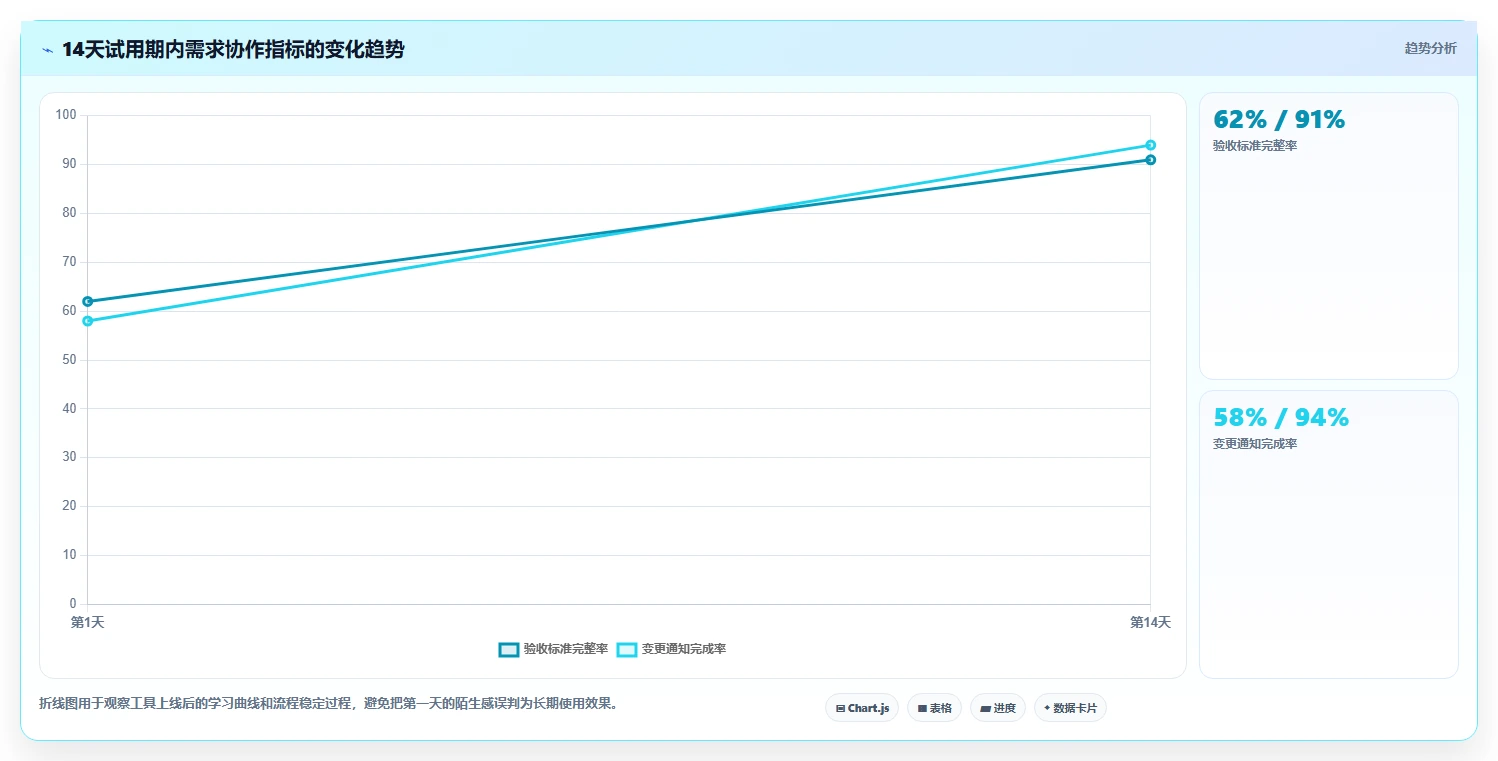The height and width of the screenshot is (761, 1498).
Task: Click the chart title 14天试用期内需求协作指标的变化趋势
Action: [233, 49]
